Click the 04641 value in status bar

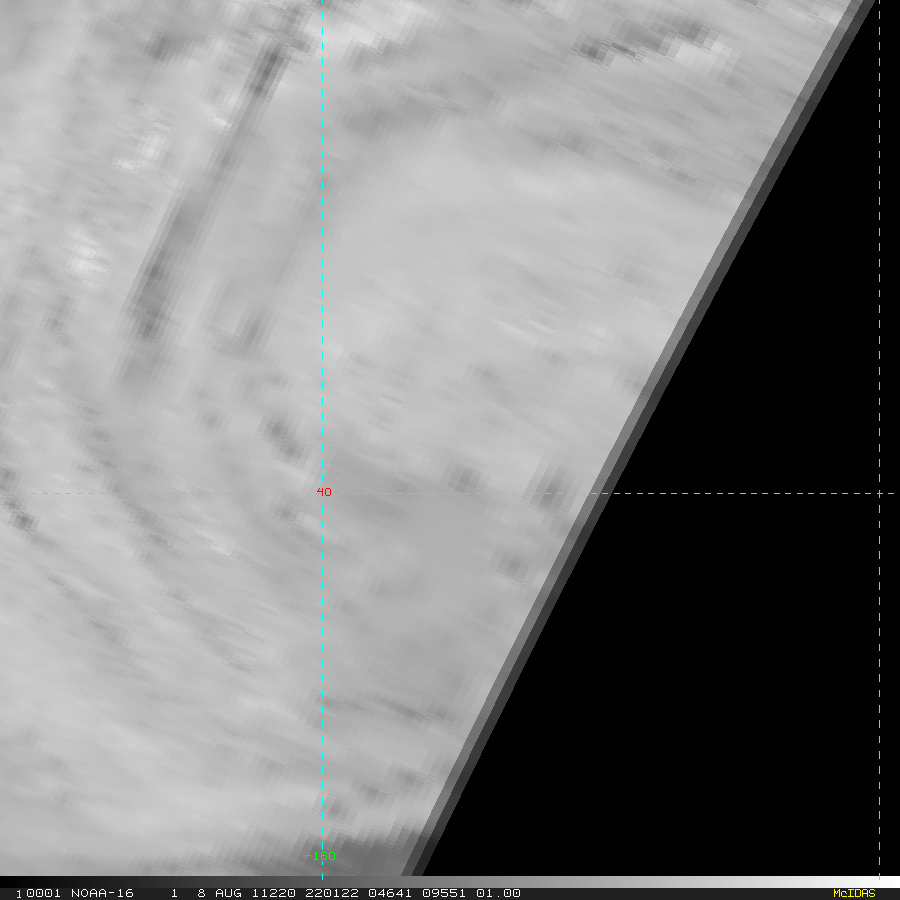[x=390, y=893]
